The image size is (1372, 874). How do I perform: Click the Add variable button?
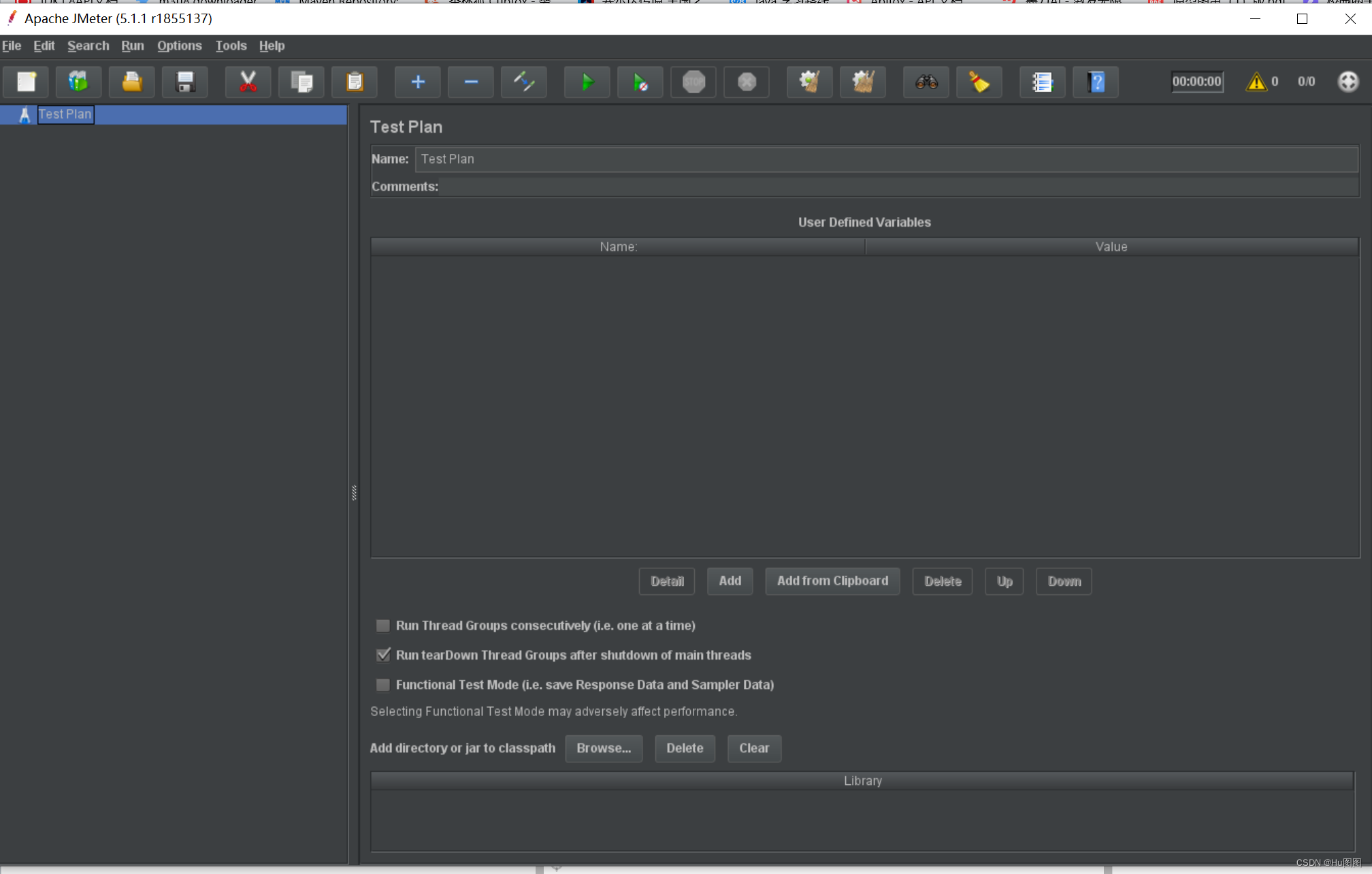click(x=729, y=581)
